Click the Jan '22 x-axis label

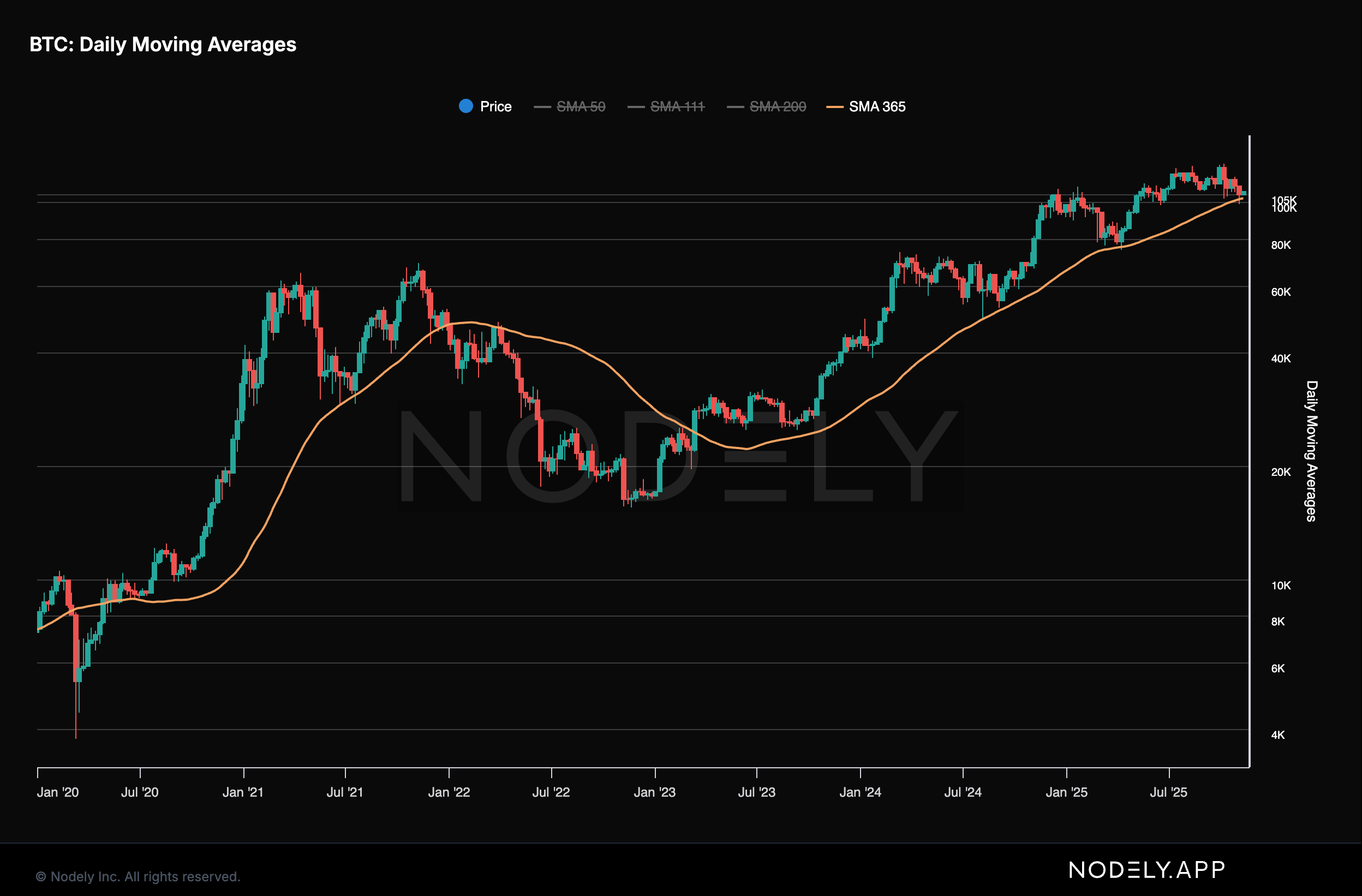click(449, 792)
